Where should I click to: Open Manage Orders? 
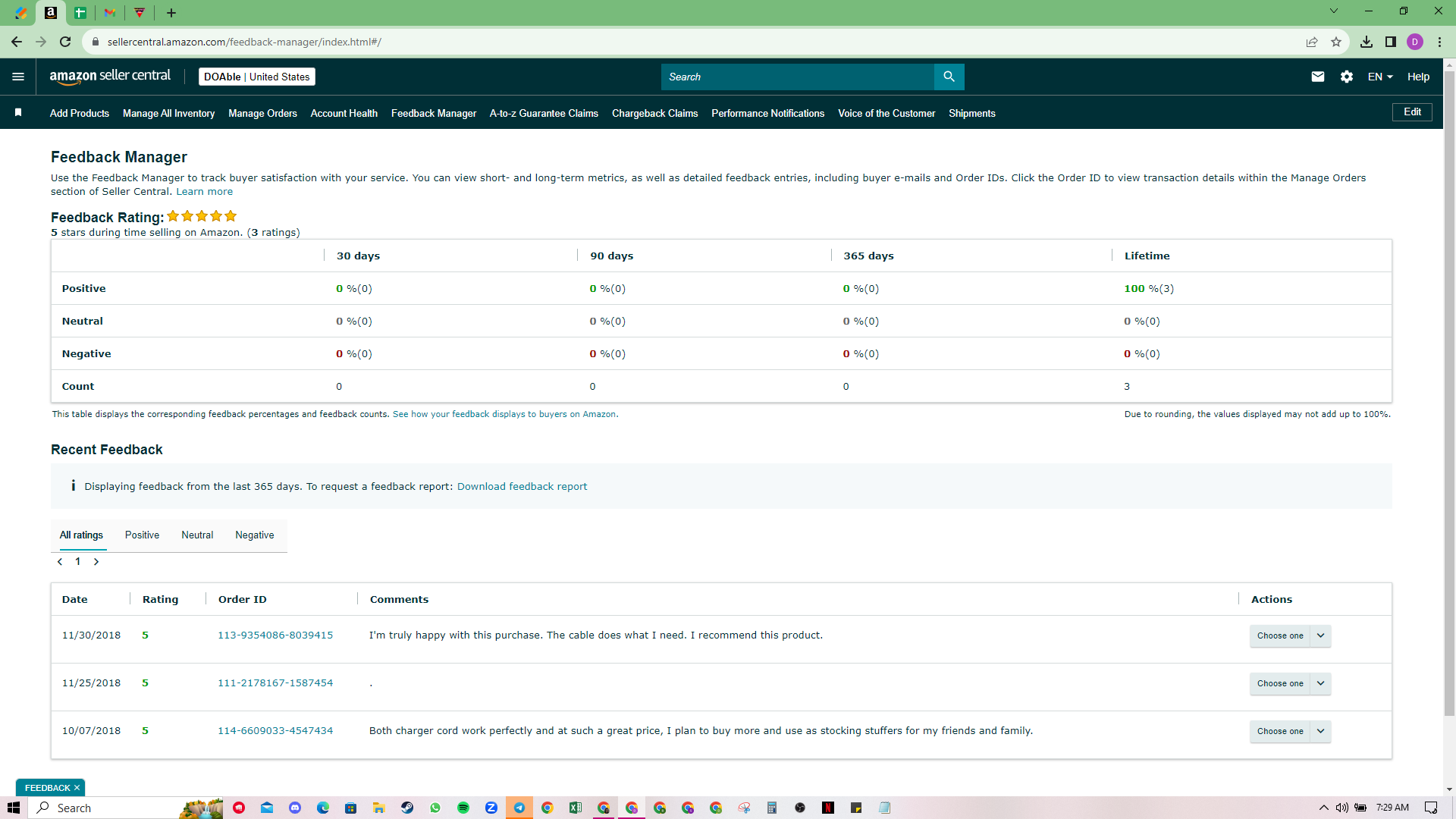262,113
